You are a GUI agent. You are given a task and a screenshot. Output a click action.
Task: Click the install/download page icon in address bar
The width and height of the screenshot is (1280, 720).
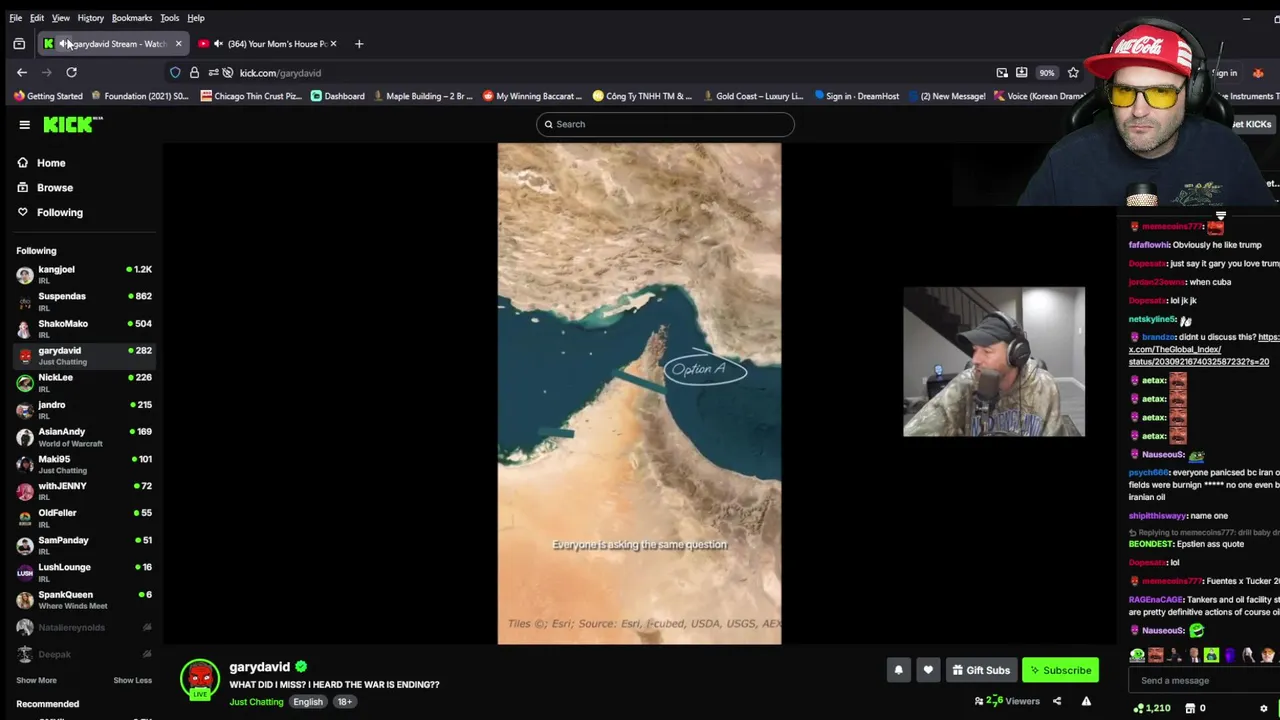click(1021, 73)
